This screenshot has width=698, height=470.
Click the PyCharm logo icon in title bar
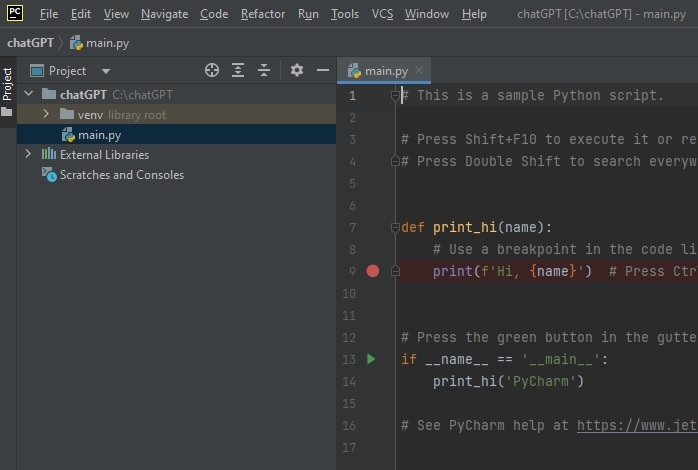[15, 13]
